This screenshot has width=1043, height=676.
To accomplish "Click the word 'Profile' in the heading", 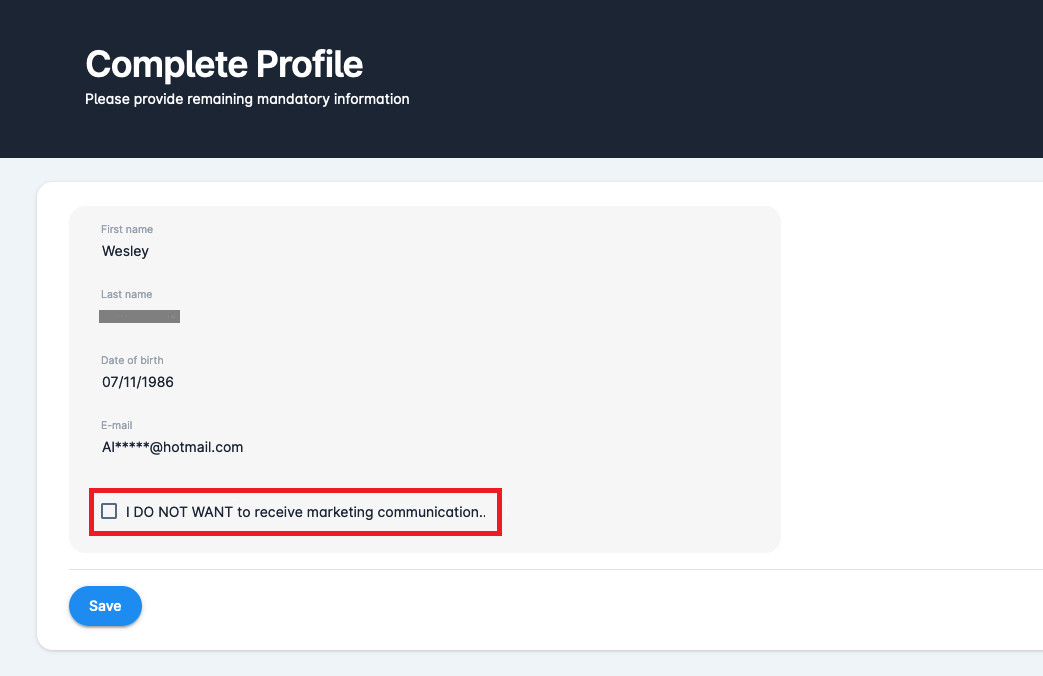I will (310, 65).
